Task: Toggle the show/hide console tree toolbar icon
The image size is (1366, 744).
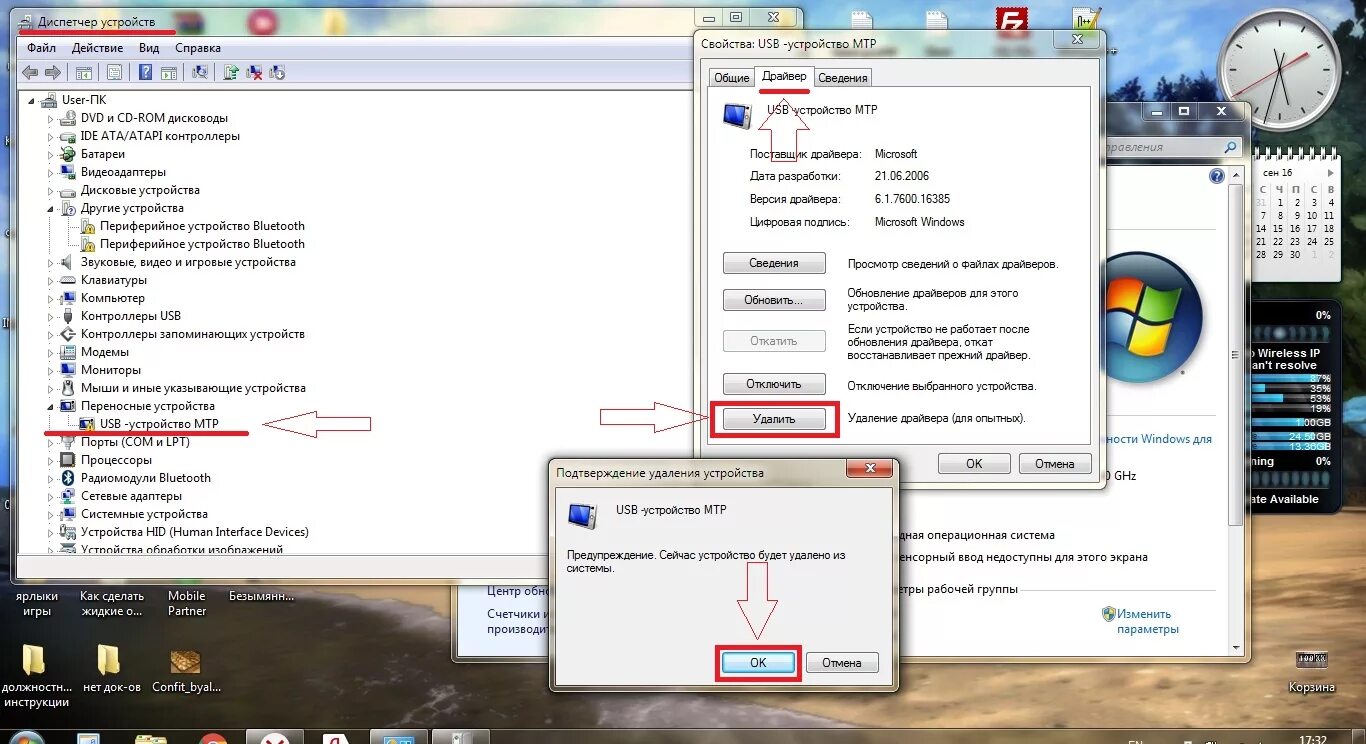Action: coord(84,72)
